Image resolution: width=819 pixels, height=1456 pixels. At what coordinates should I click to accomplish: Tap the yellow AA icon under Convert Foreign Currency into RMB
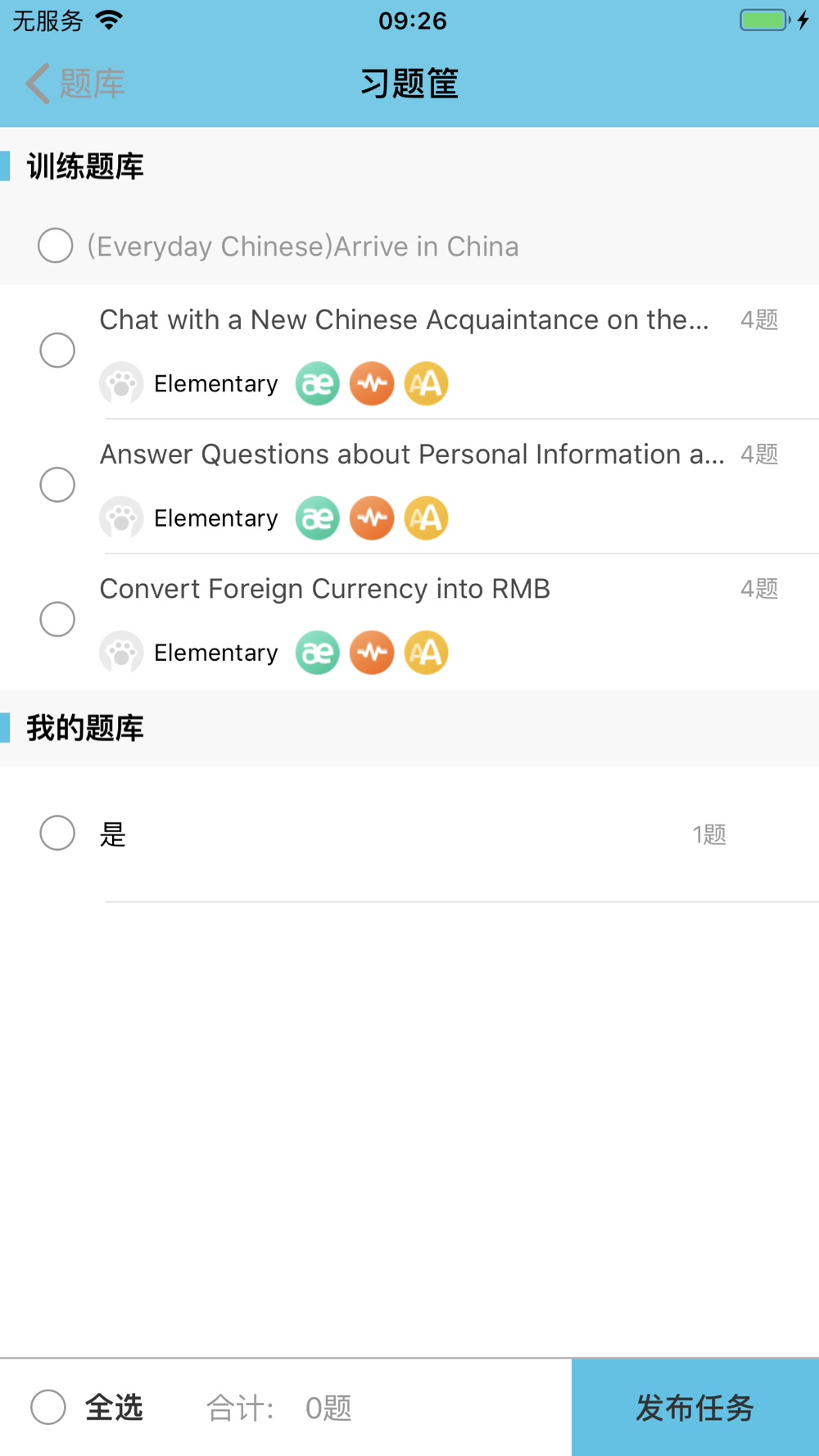click(x=427, y=652)
